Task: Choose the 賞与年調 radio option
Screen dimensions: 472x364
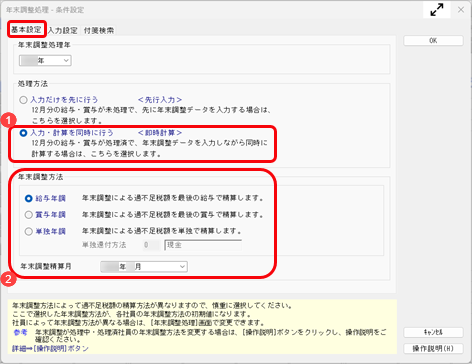Action: coord(29,215)
